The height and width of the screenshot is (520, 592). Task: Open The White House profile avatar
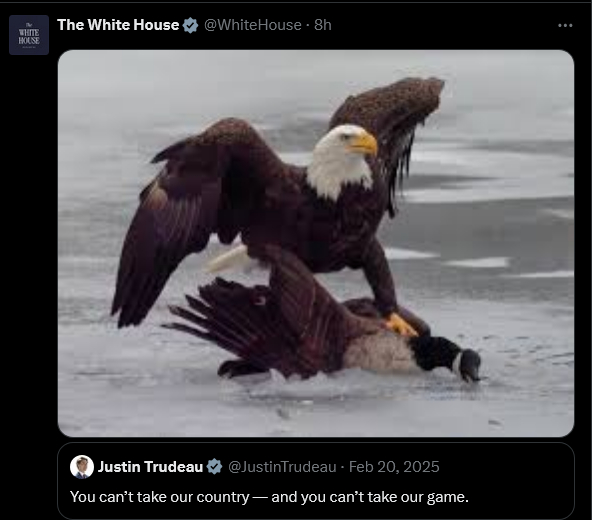(29, 35)
